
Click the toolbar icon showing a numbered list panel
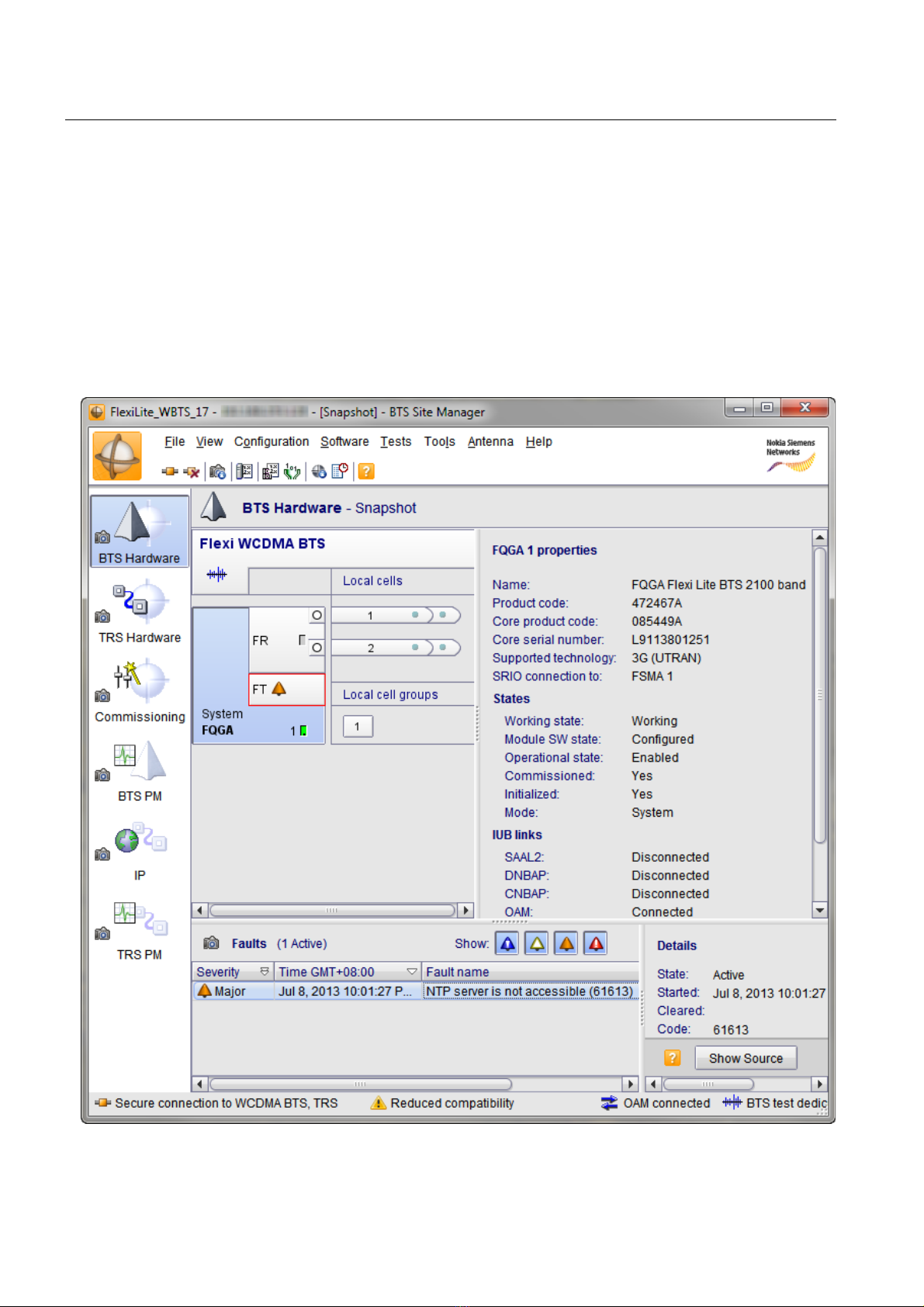point(244,471)
